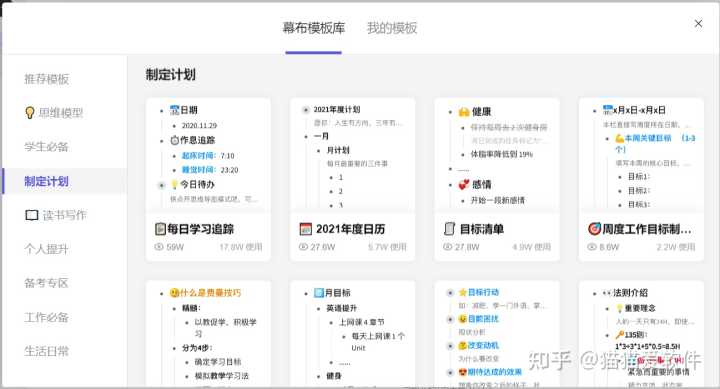Click 2.2W 使用 usage count
720x389 pixels.
point(675,247)
